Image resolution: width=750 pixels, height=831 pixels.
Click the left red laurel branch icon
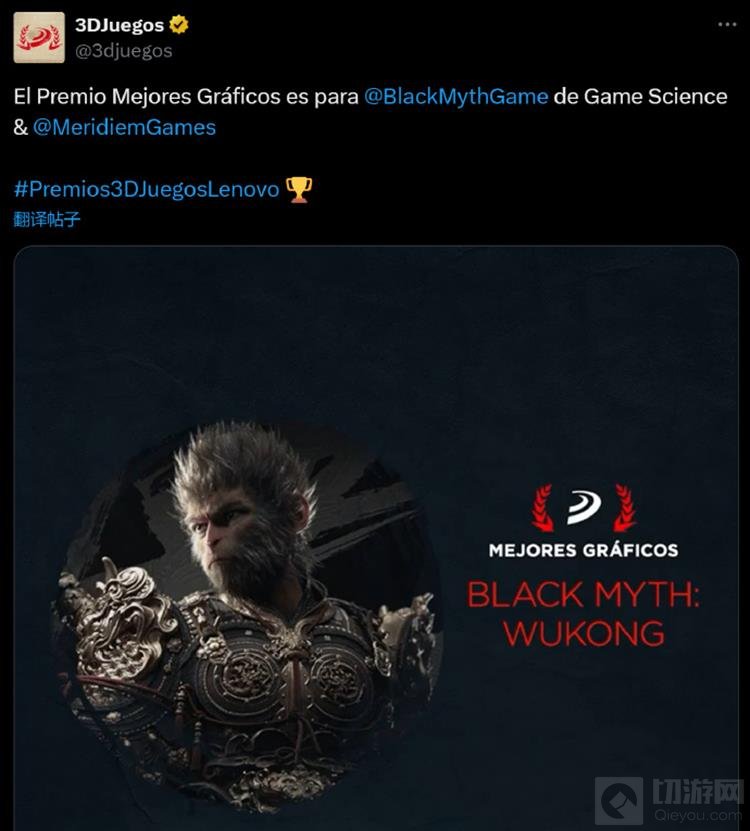(543, 508)
